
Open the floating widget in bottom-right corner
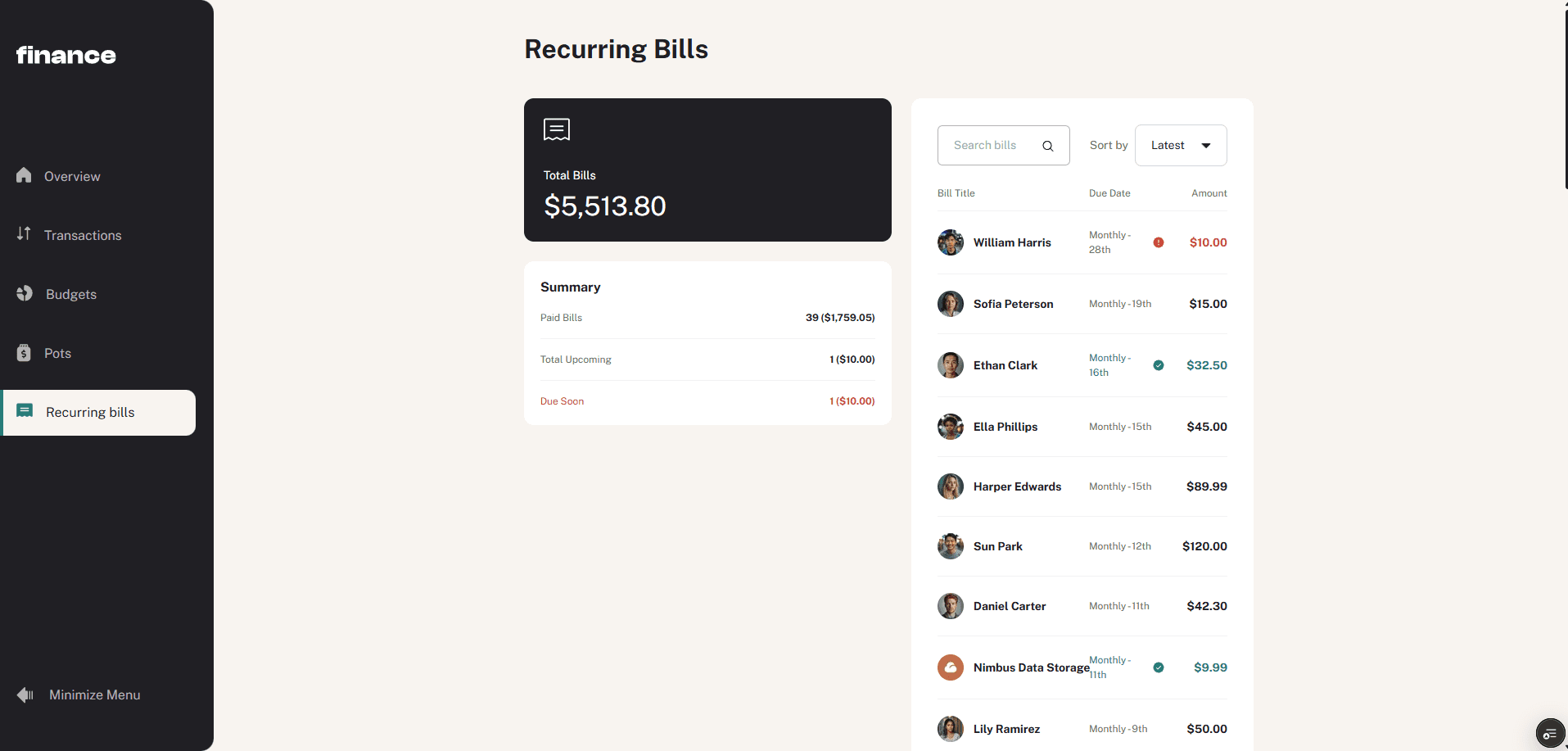(1549, 733)
